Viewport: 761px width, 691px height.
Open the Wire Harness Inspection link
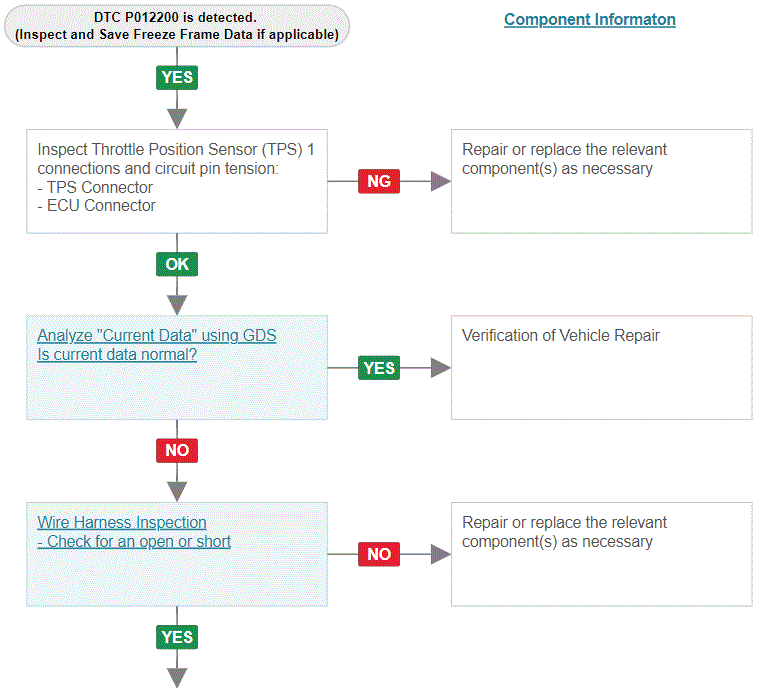click(122, 522)
